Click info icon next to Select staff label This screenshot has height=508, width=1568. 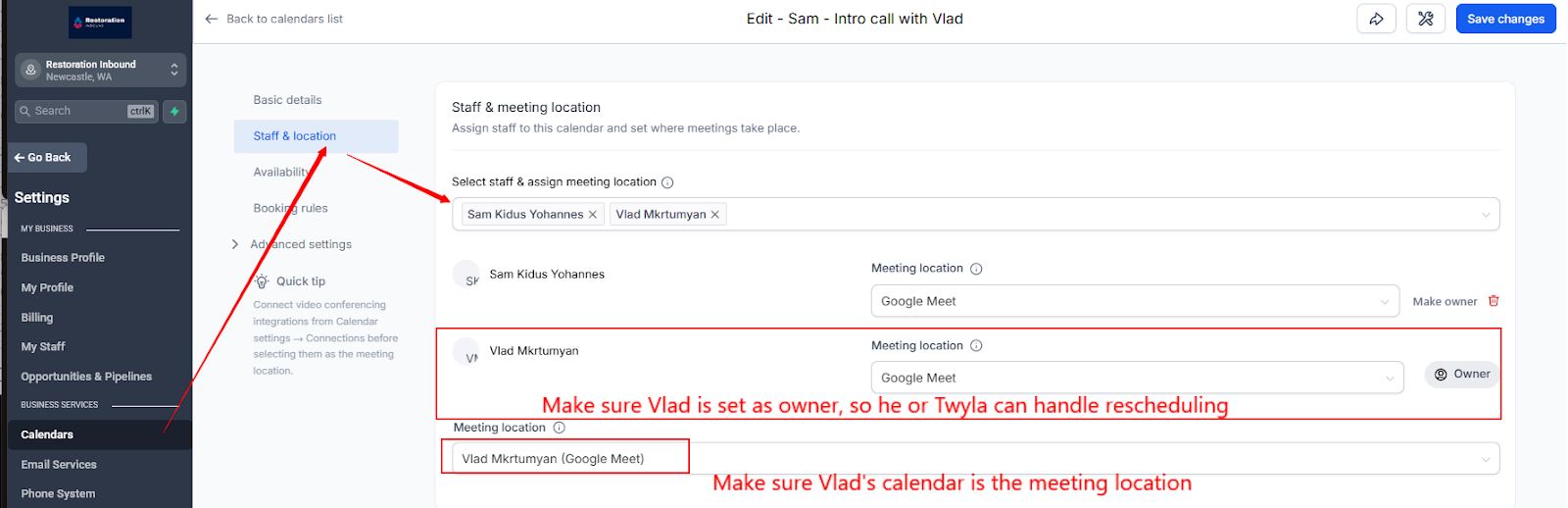(667, 182)
